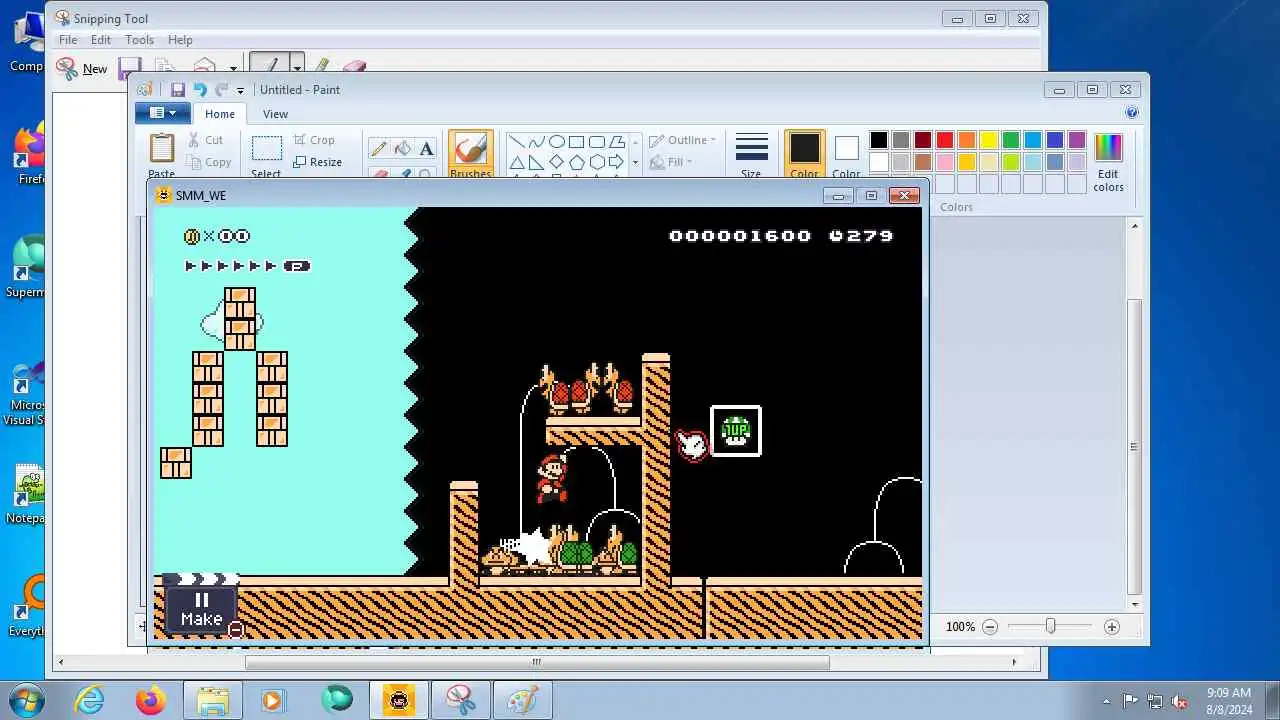Click the volume icon in system tray
This screenshot has width=1280, height=720.
1180,701
